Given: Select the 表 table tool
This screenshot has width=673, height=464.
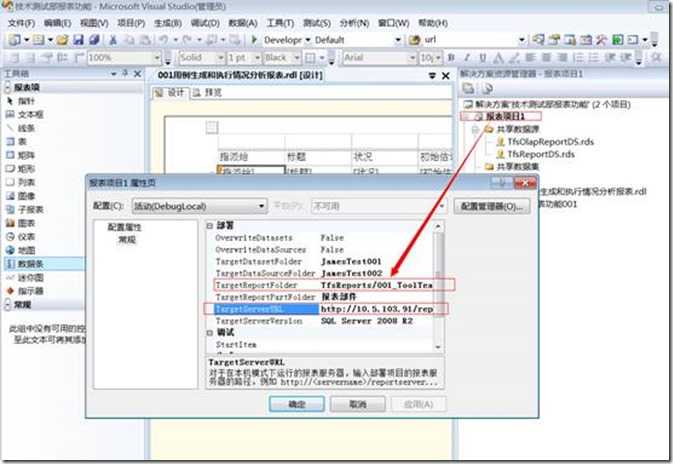Looking at the screenshot, I should click(x=21, y=142).
